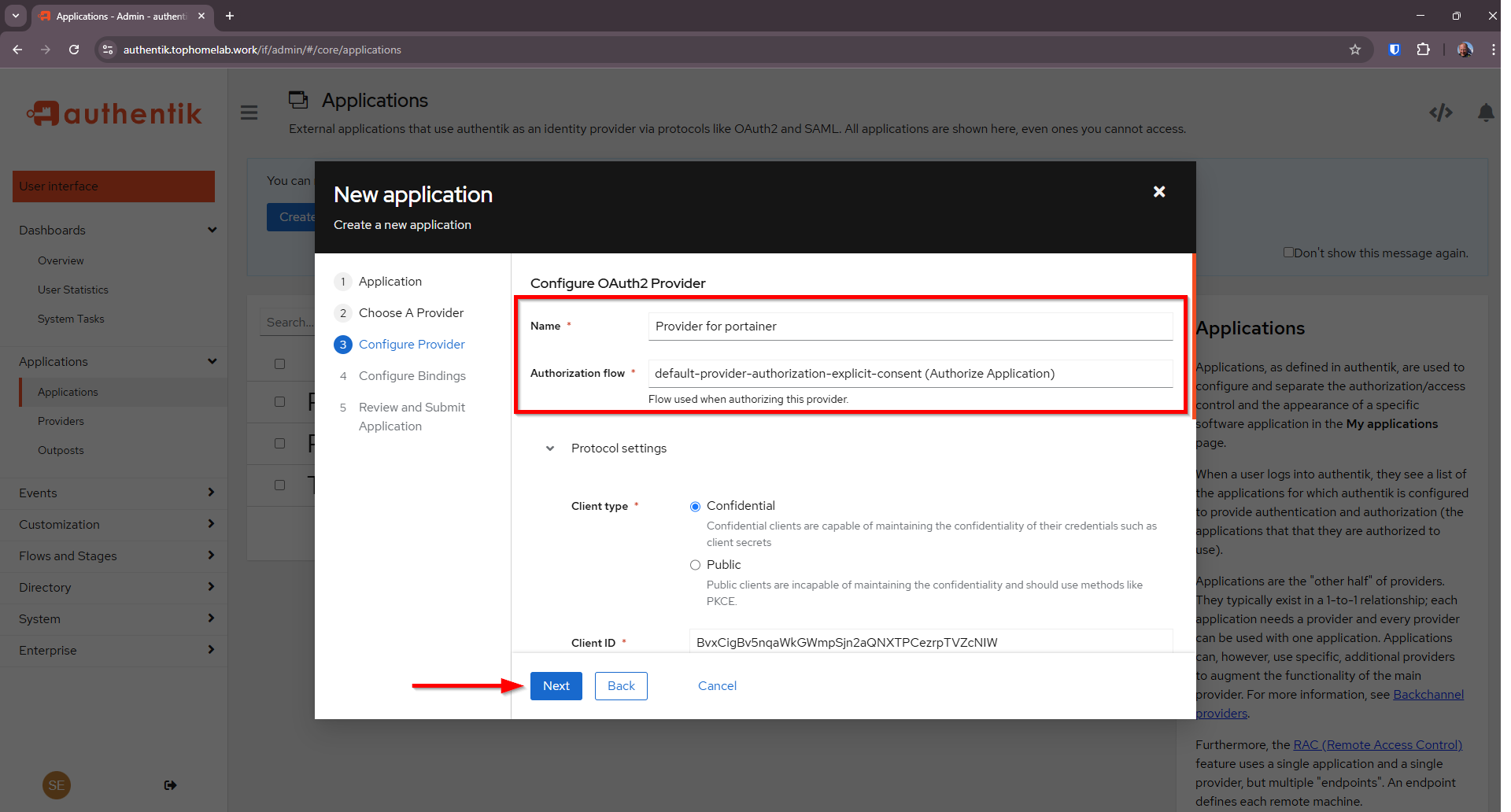Click into the provider Name field

coord(910,327)
